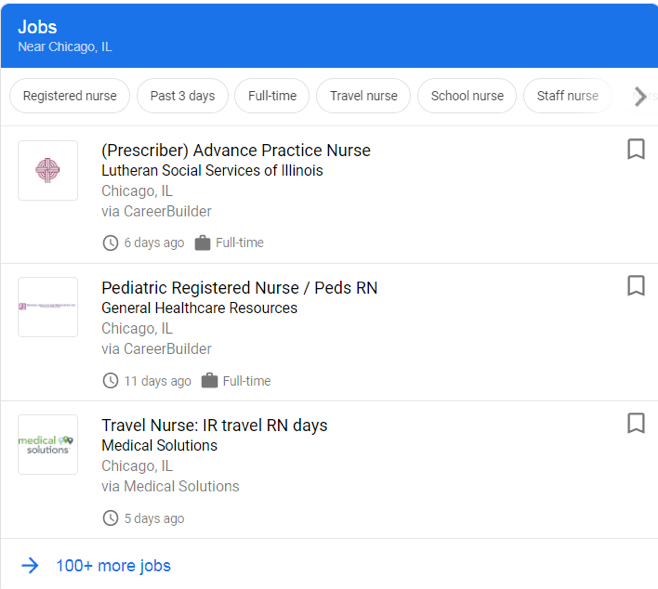
Task: Click Near Chicago, IL subtitle
Action: [65, 47]
